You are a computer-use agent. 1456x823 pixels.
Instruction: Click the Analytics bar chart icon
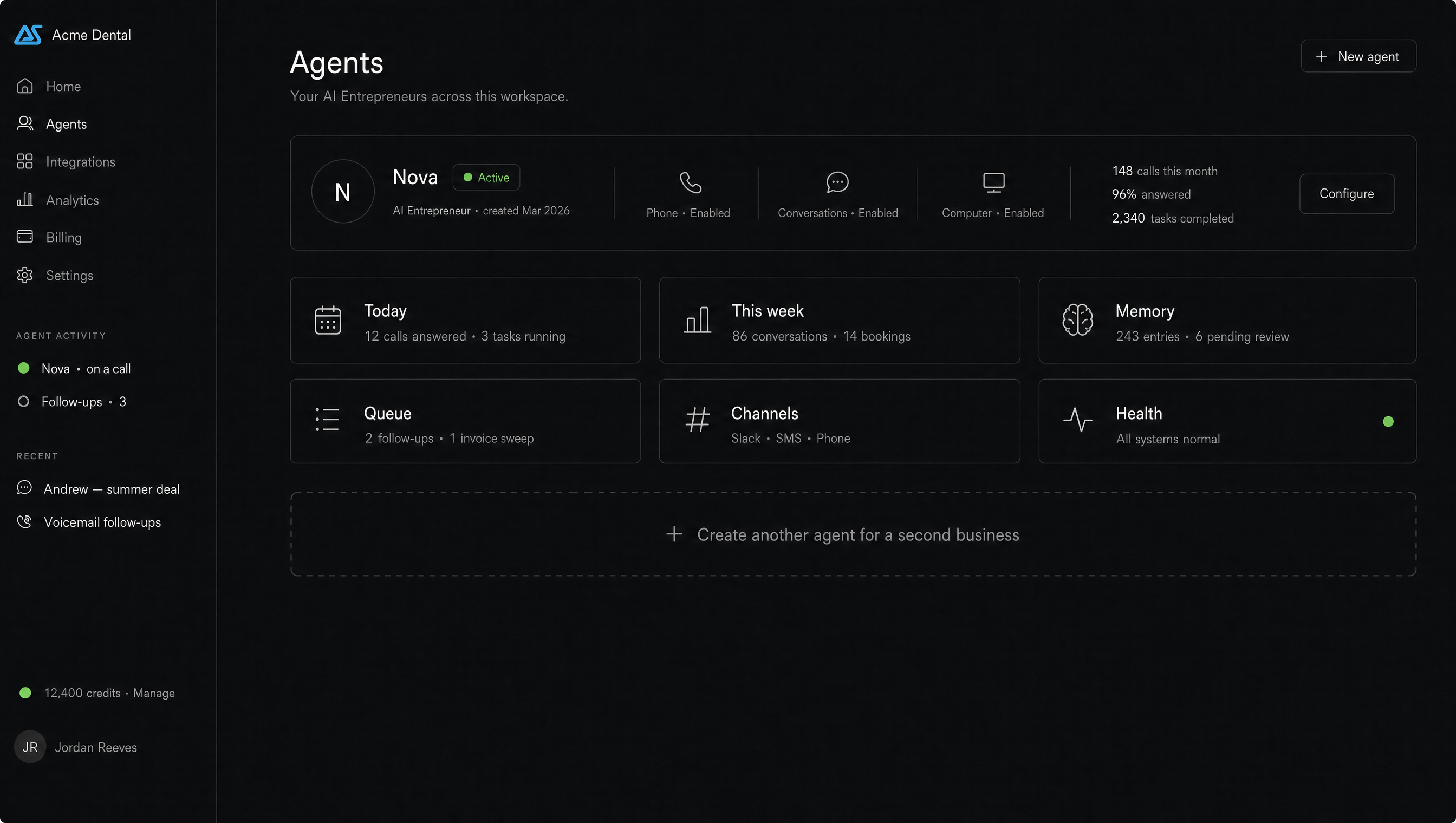coord(25,200)
